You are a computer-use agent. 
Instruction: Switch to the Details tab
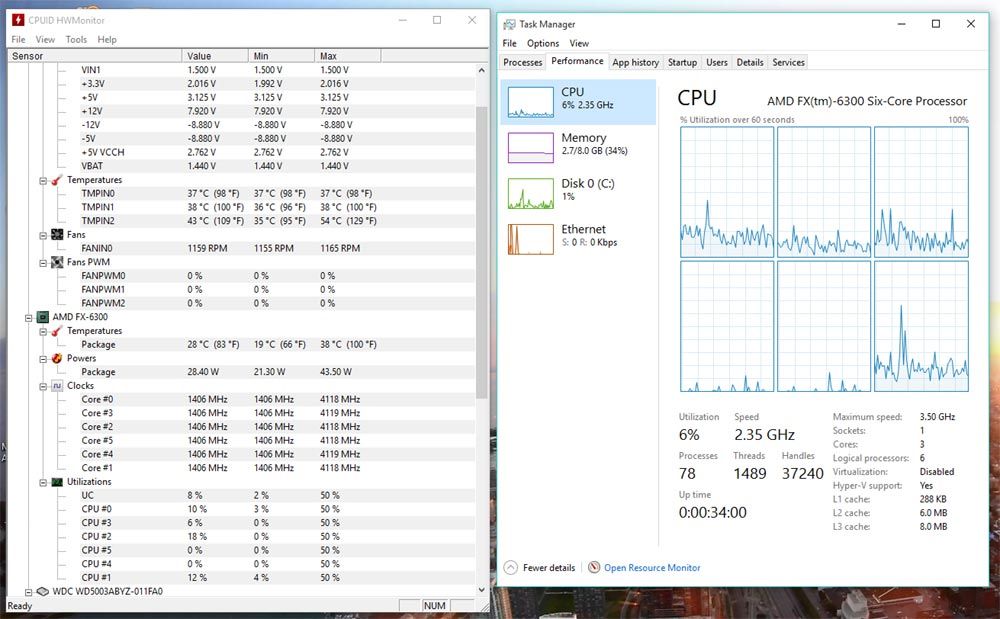[750, 62]
